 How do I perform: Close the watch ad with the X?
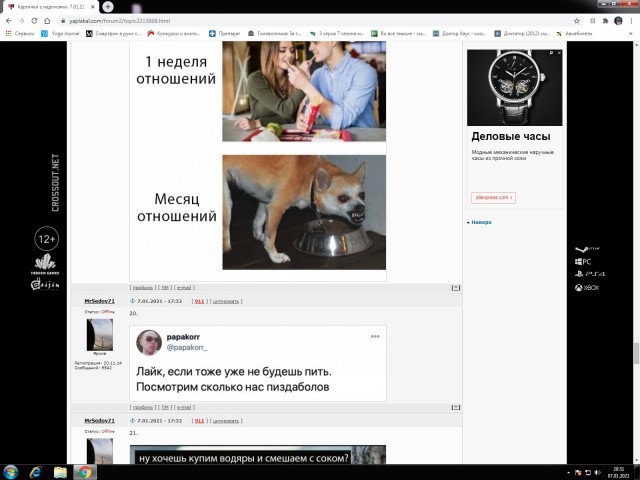click(559, 53)
